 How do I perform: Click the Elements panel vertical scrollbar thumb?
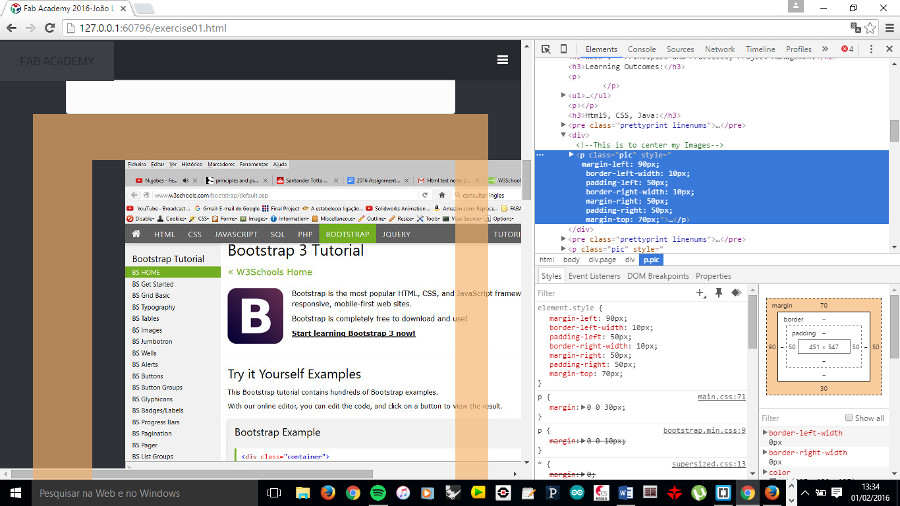[x=894, y=131]
